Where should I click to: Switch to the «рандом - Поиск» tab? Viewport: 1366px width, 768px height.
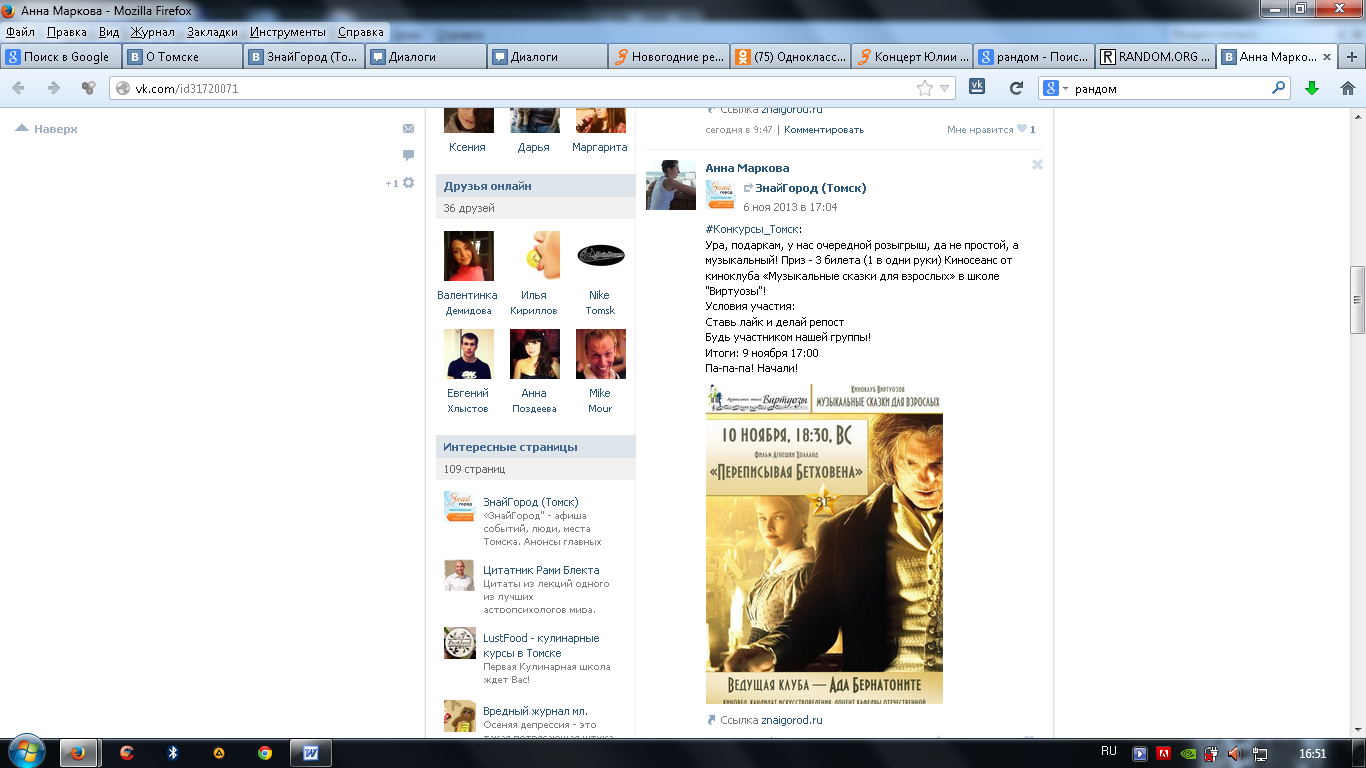point(1034,57)
